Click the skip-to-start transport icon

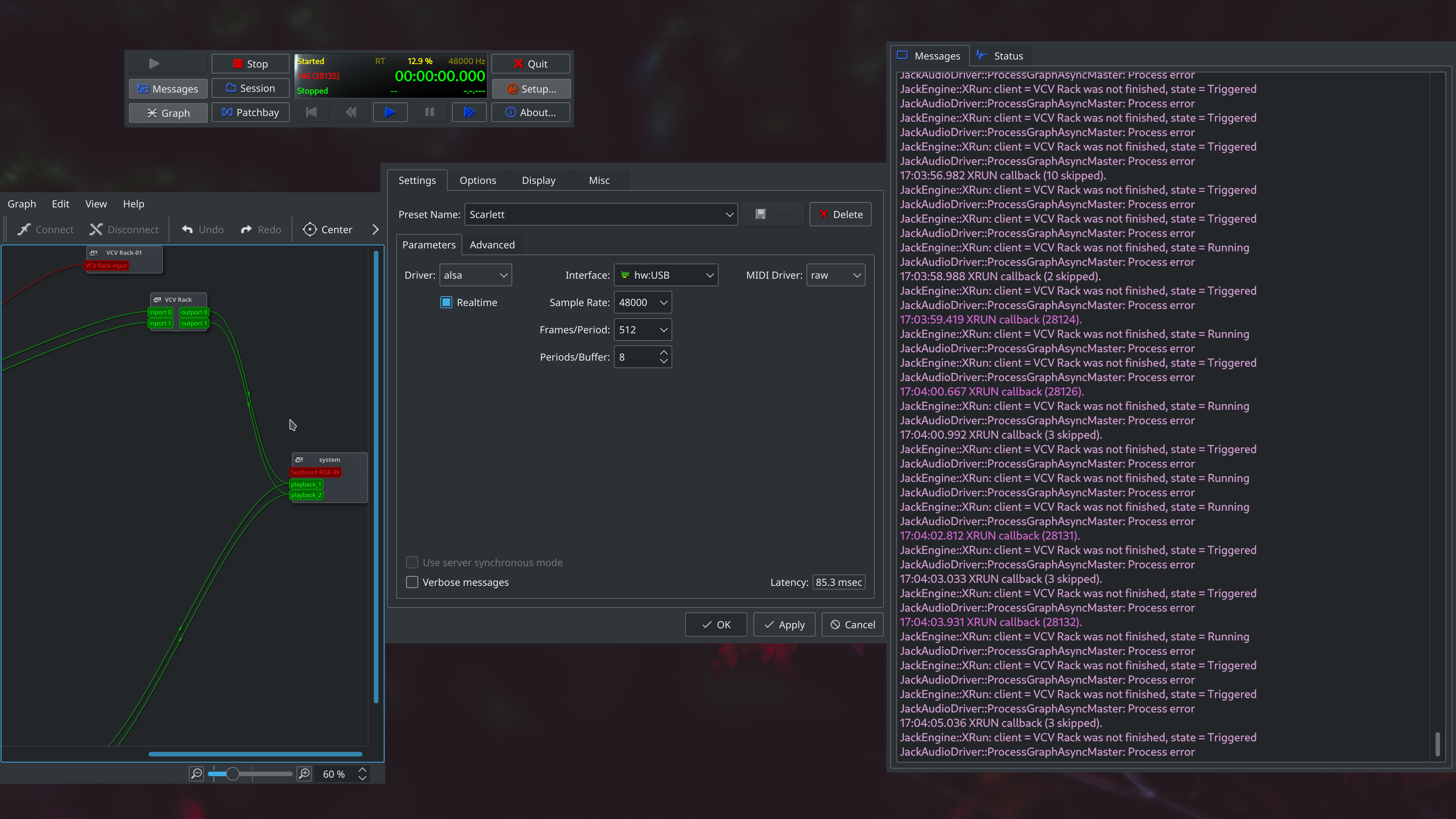tap(311, 112)
